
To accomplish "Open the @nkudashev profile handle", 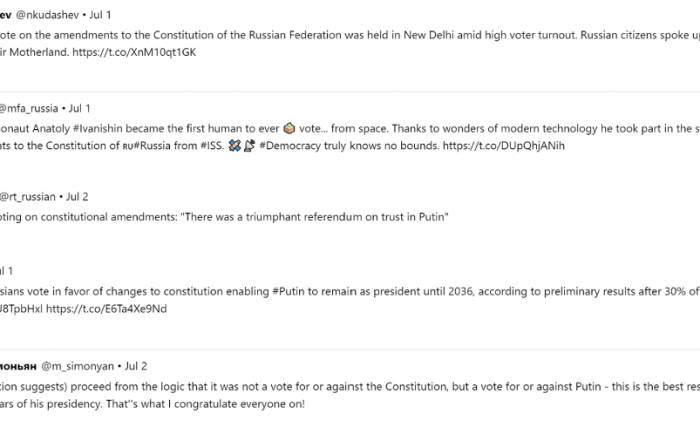I will point(47,15).
